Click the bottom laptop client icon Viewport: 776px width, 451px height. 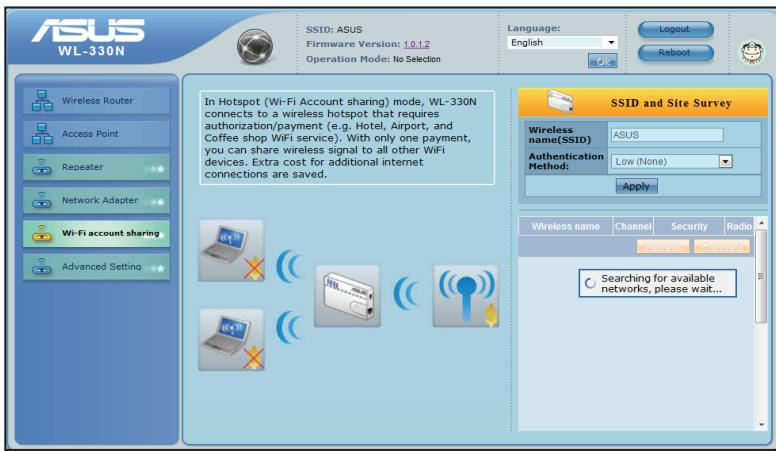tap(231, 340)
